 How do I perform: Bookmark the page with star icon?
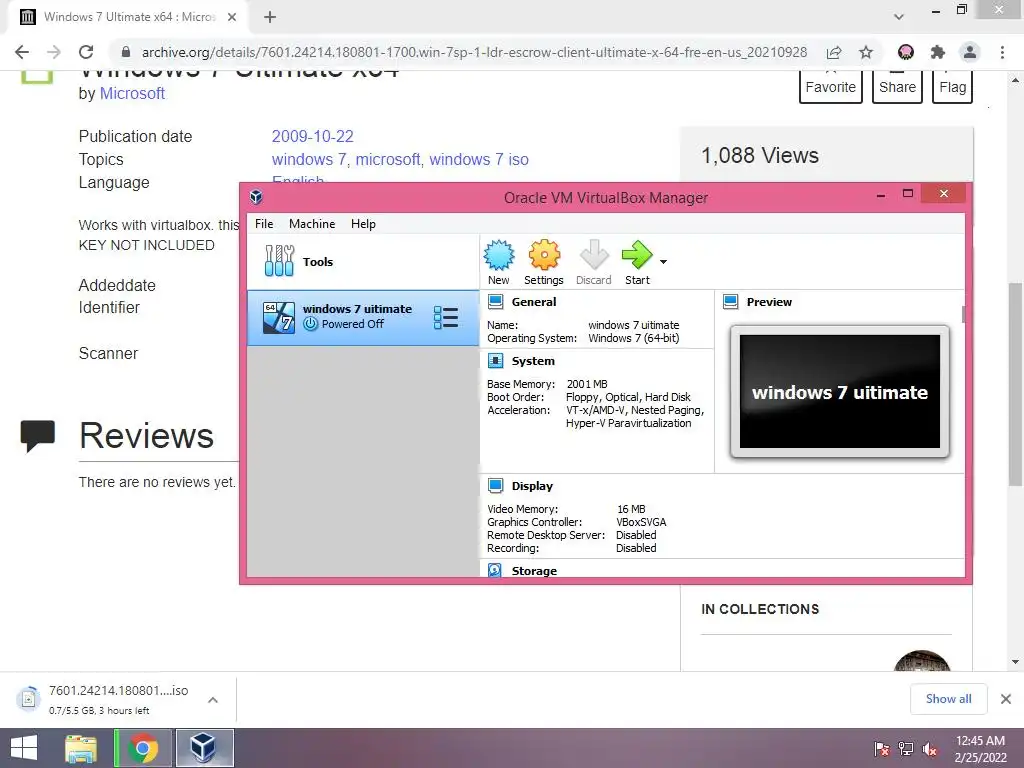(866, 52)
